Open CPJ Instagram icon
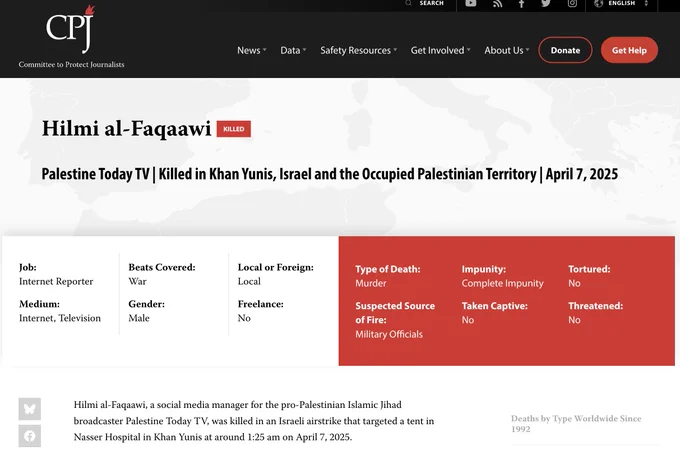 coord(572,3)
